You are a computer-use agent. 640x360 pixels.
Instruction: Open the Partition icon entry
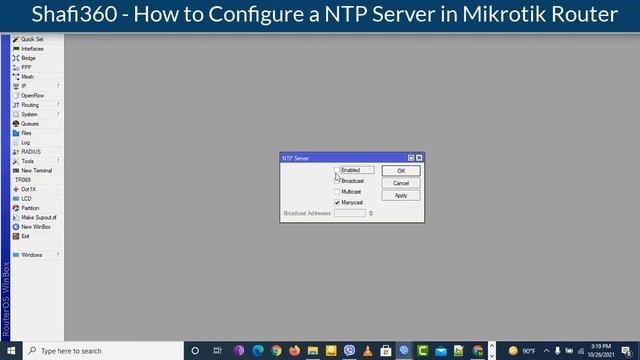[16, 208]
